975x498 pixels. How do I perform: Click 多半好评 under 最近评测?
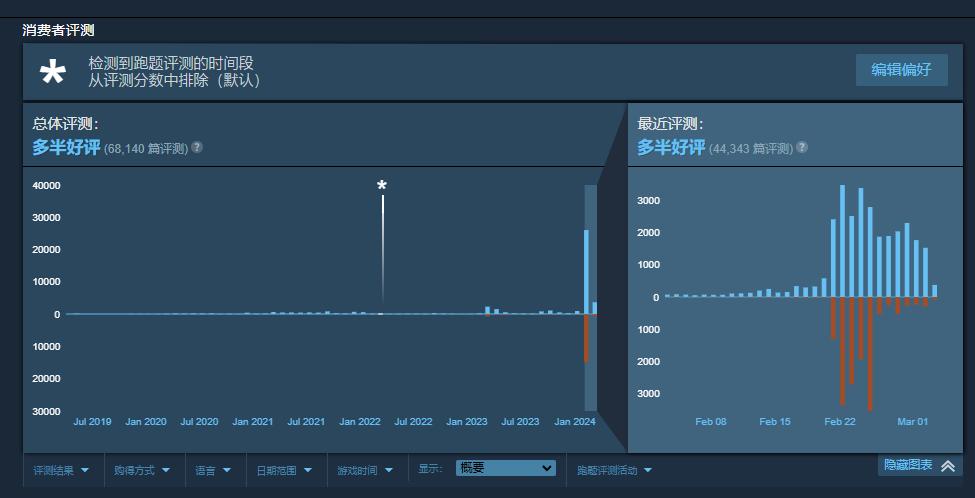(671, 148)
